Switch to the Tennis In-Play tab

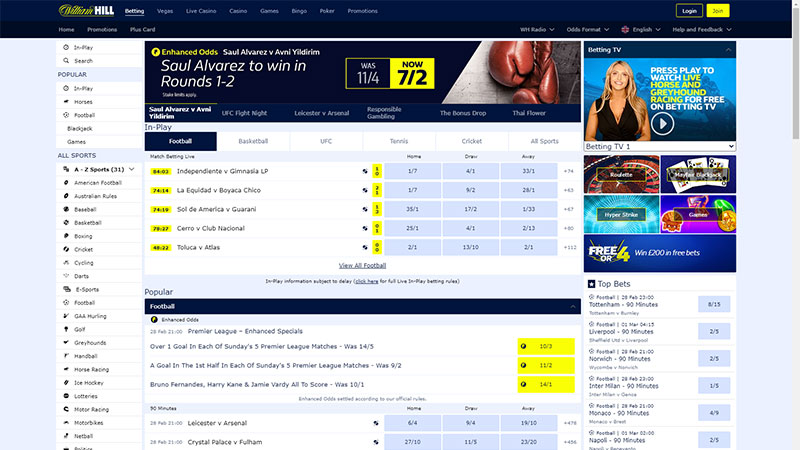(399, 141)
